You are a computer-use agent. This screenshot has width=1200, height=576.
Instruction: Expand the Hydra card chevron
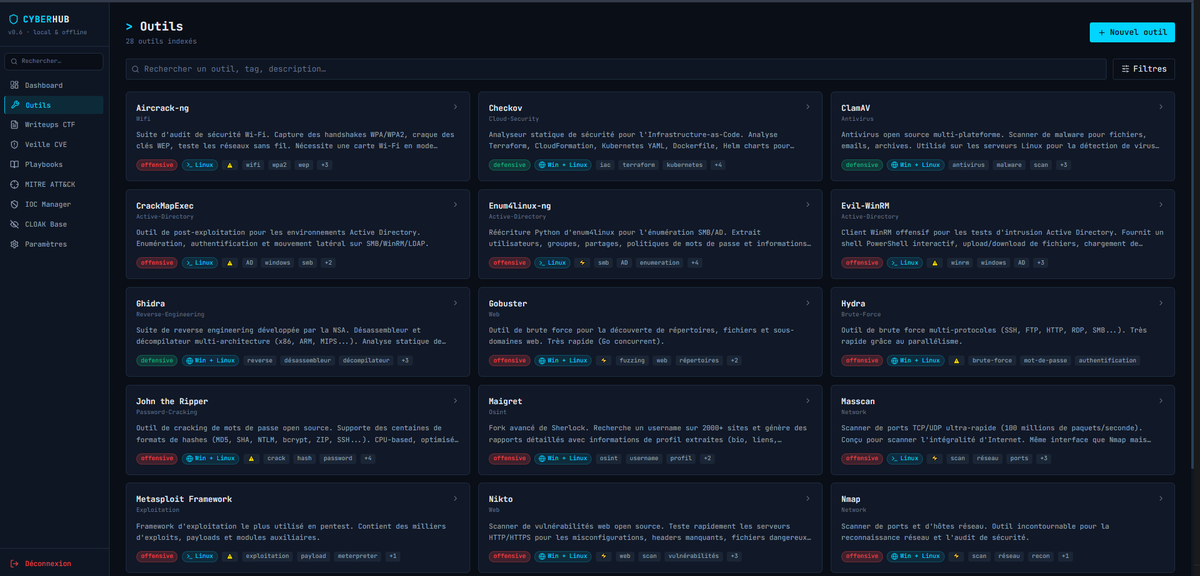(1160, 303)
